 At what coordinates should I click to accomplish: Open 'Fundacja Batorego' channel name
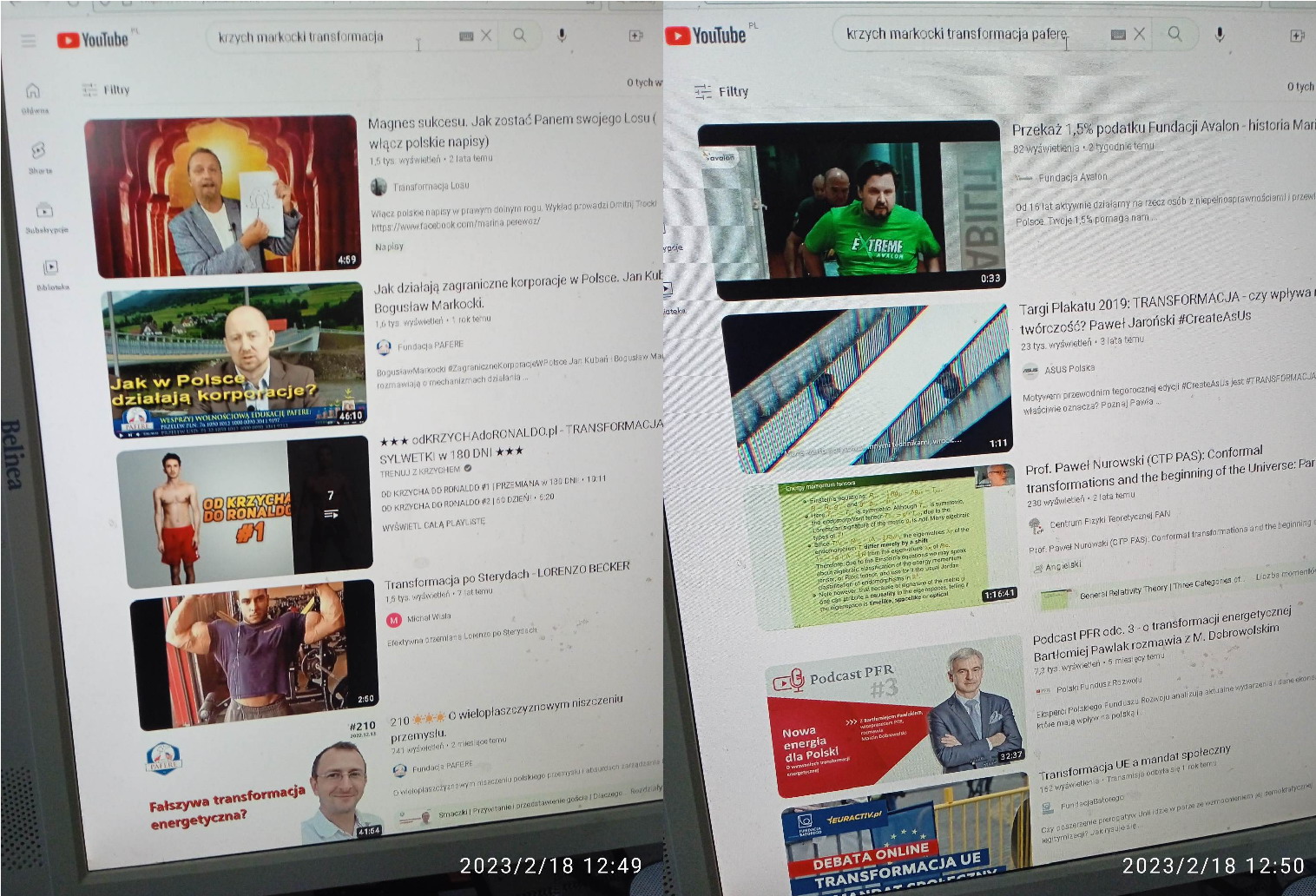pos(1092,801)
